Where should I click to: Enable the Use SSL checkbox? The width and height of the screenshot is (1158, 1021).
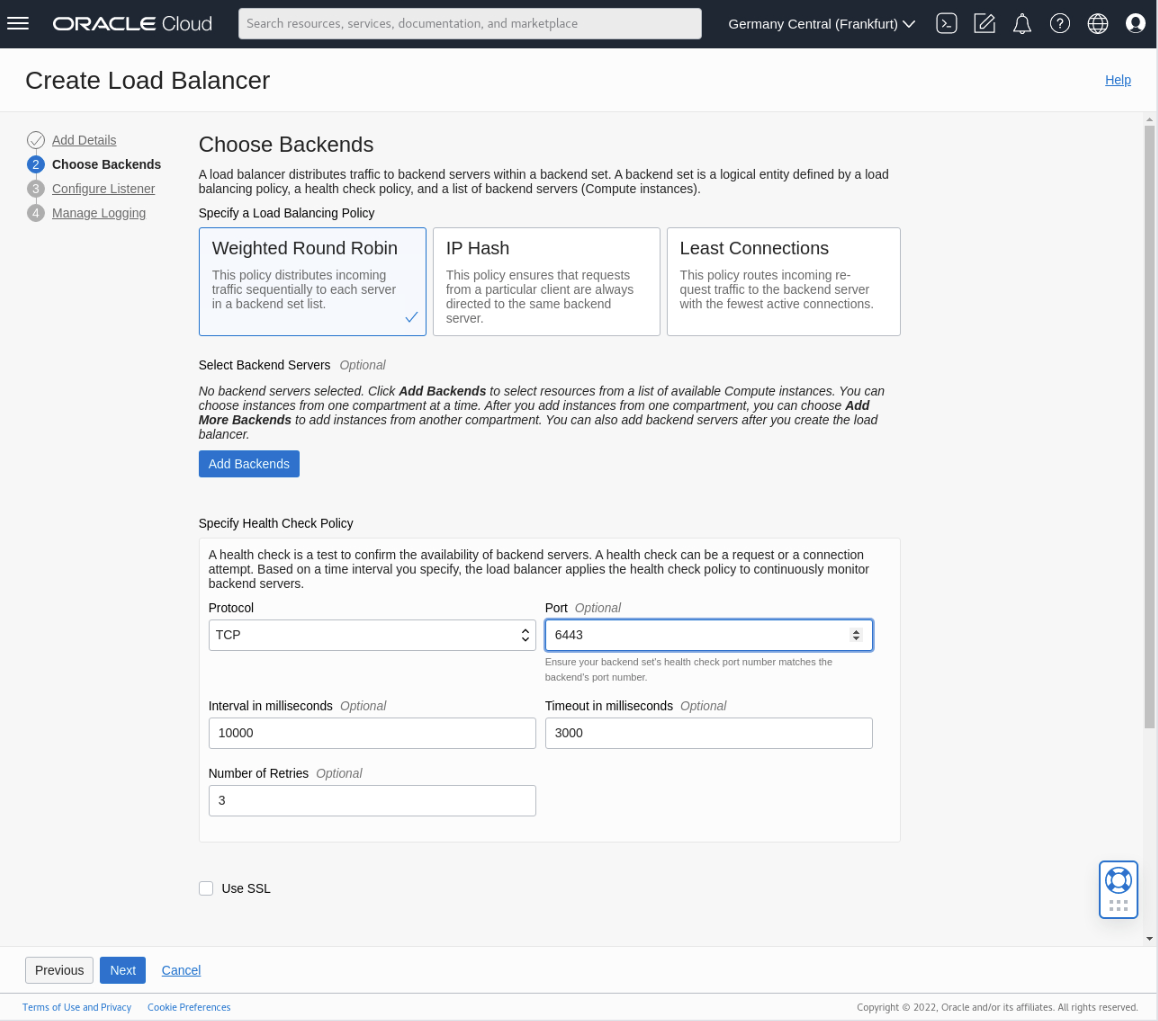coord(206,888)
